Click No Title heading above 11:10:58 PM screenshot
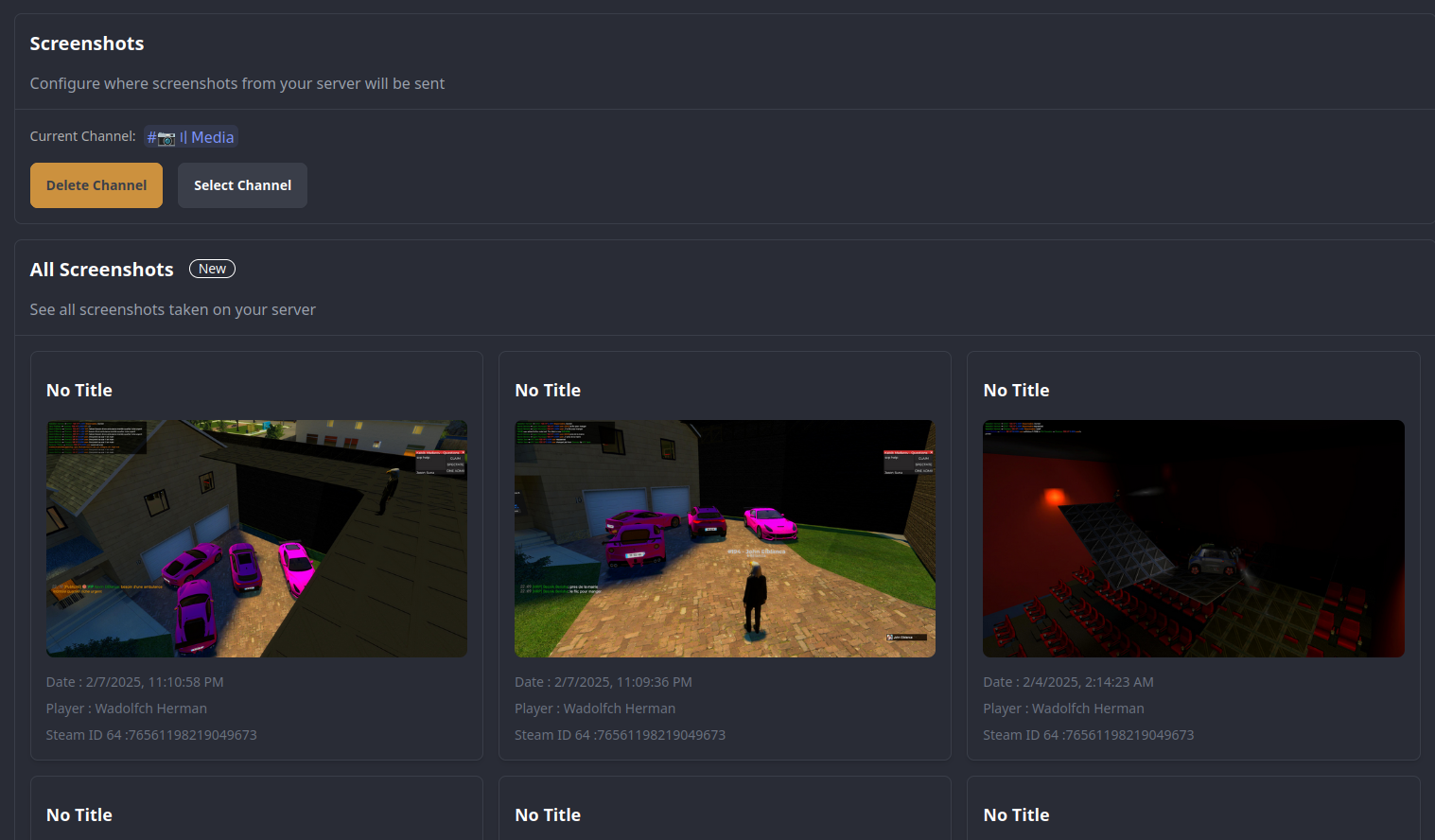The image size is (1435, 840). [x=79, y=391]
